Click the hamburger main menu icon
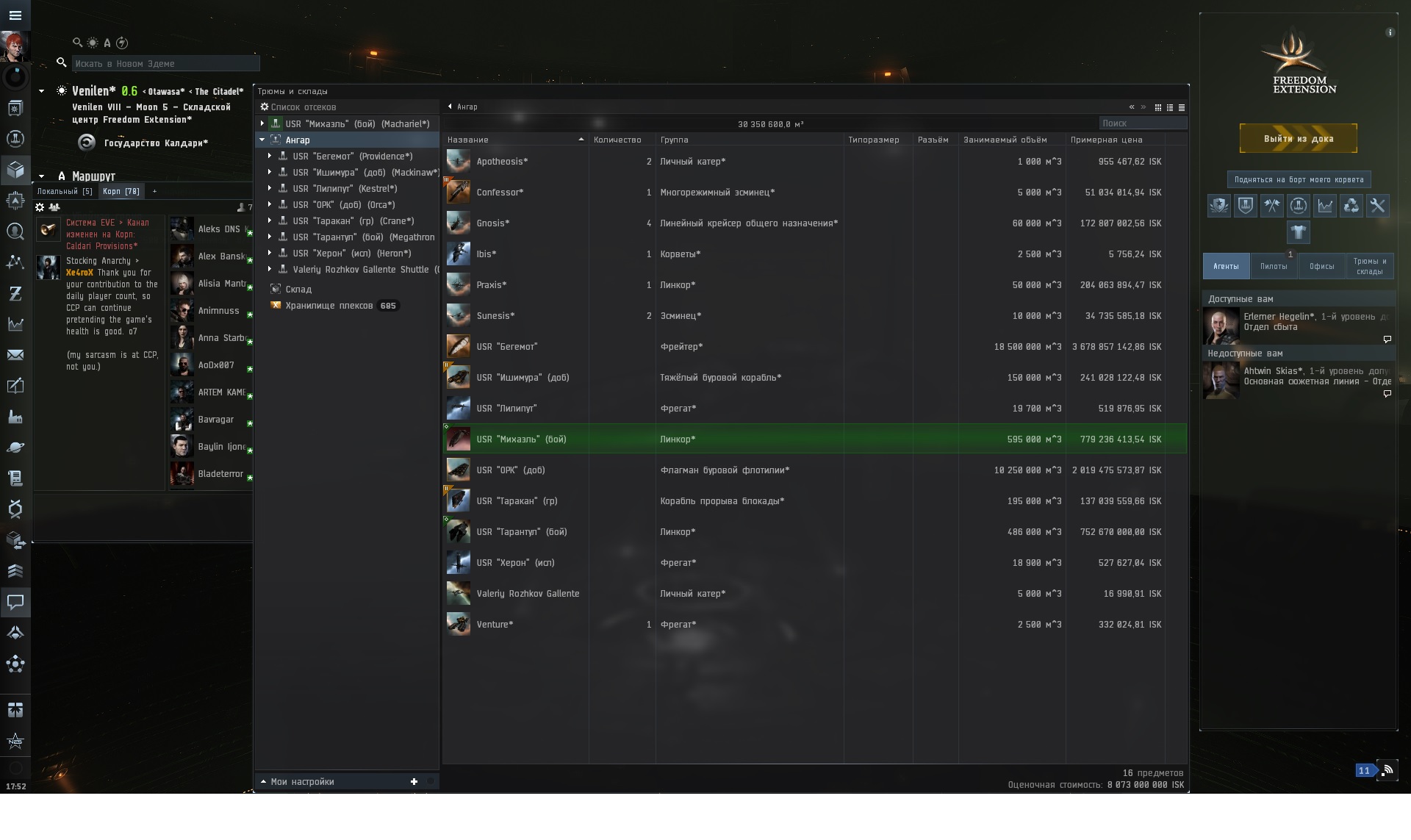Viewport: 1411px width, 840px height. point(15,15)
